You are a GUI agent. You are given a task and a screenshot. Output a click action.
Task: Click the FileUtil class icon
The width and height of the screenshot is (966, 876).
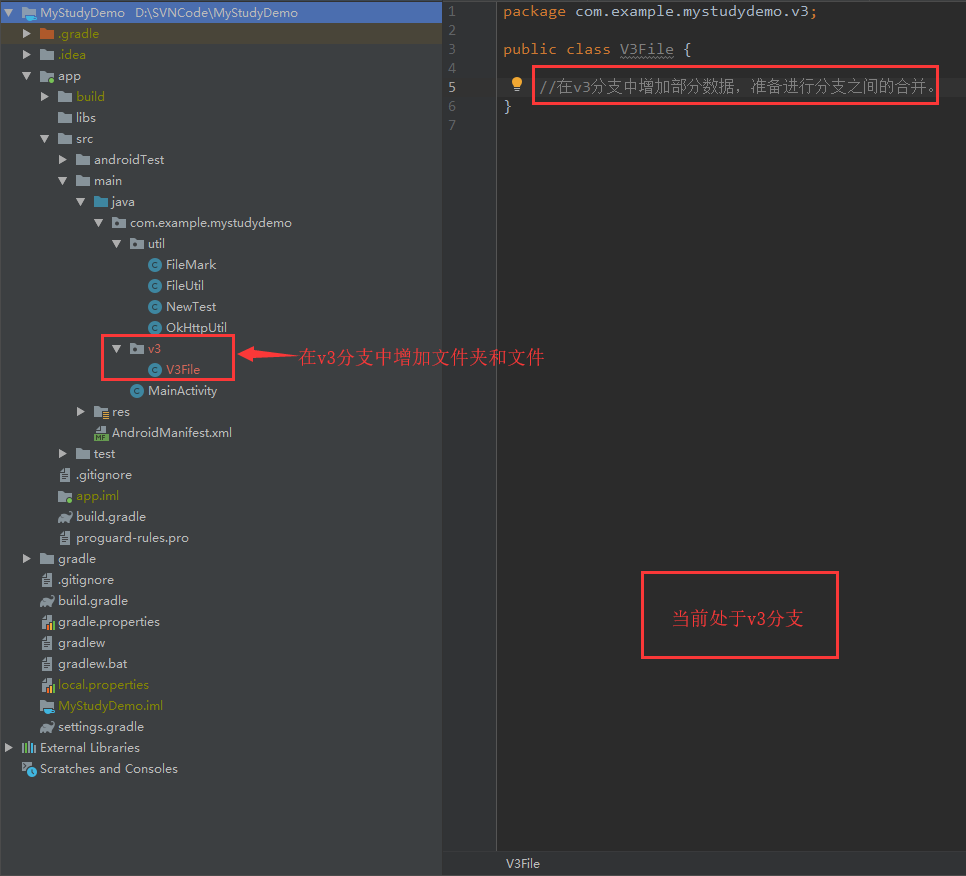pyautogui.click(x=155, y=286)
